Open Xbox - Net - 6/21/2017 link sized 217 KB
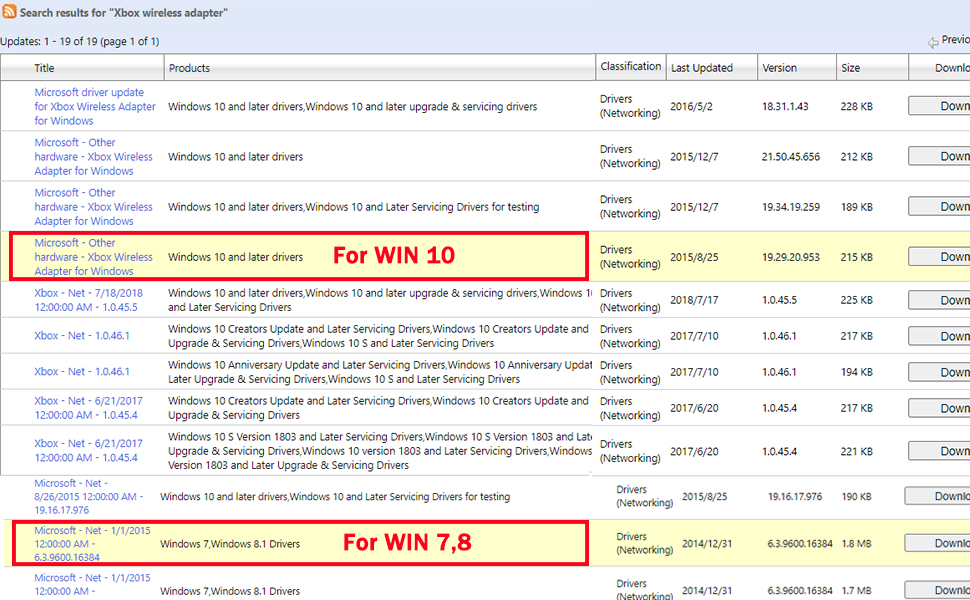 [x=88, y=408]
